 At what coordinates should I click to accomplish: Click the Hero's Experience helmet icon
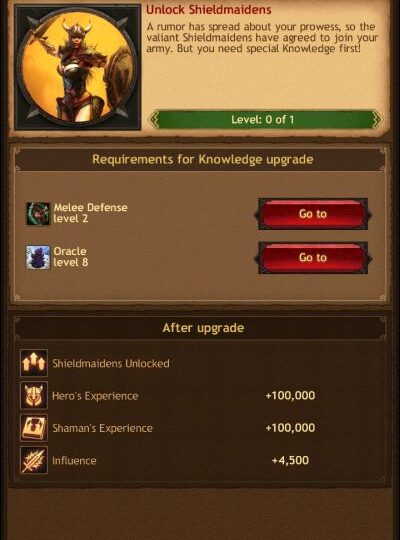tap(34, 395)
